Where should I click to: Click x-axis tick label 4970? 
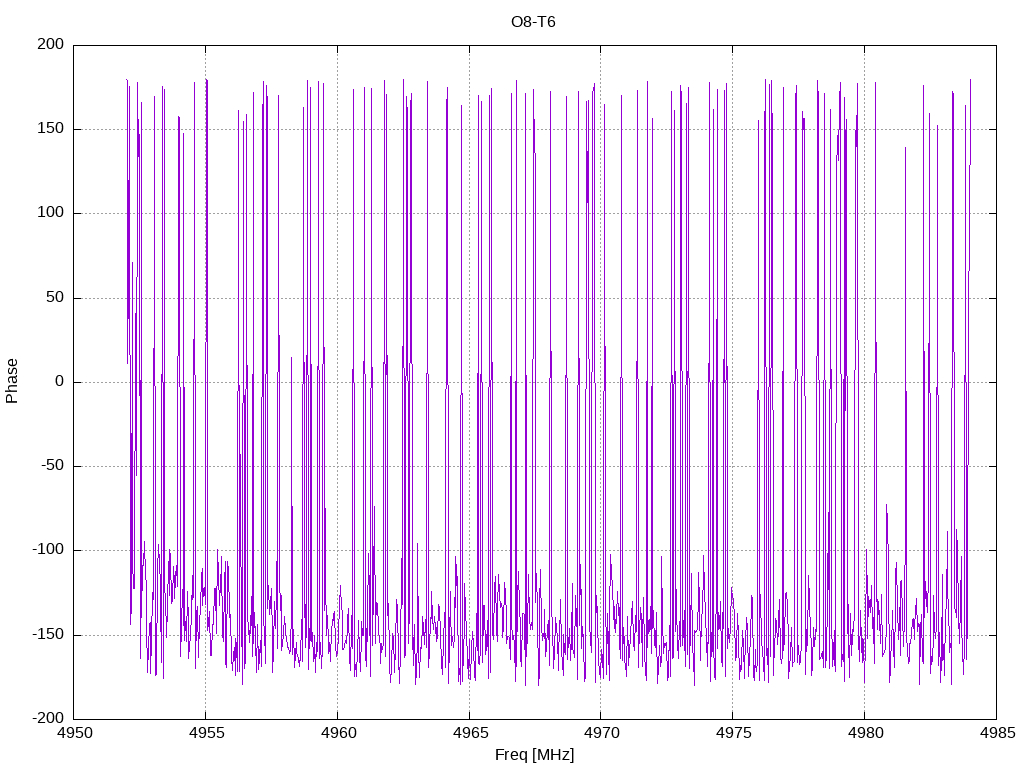coord(601,733)
